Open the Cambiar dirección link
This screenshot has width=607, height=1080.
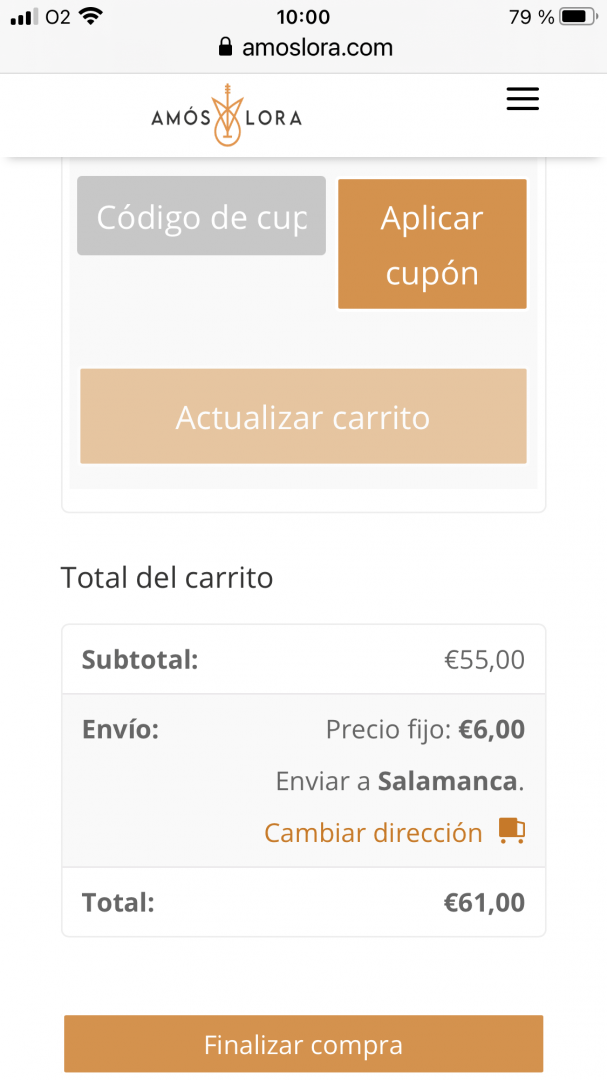(373, 833)
